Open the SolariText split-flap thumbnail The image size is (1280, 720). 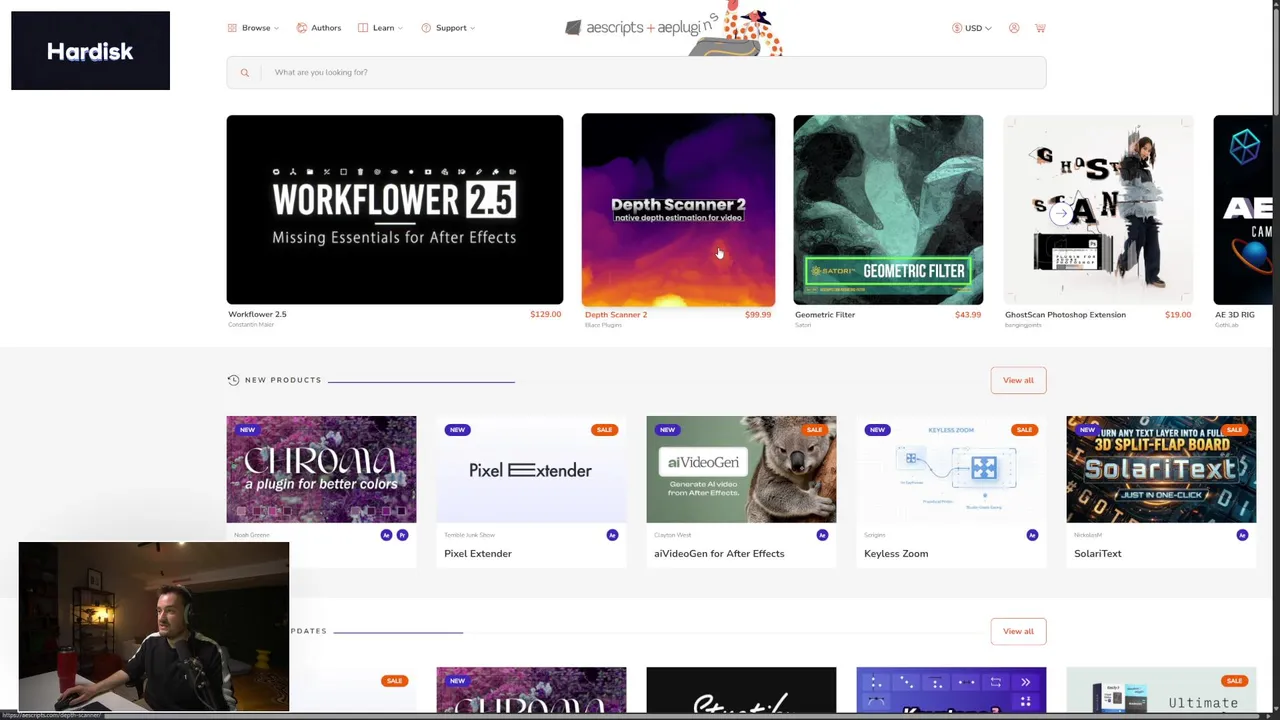(1161, 469)
